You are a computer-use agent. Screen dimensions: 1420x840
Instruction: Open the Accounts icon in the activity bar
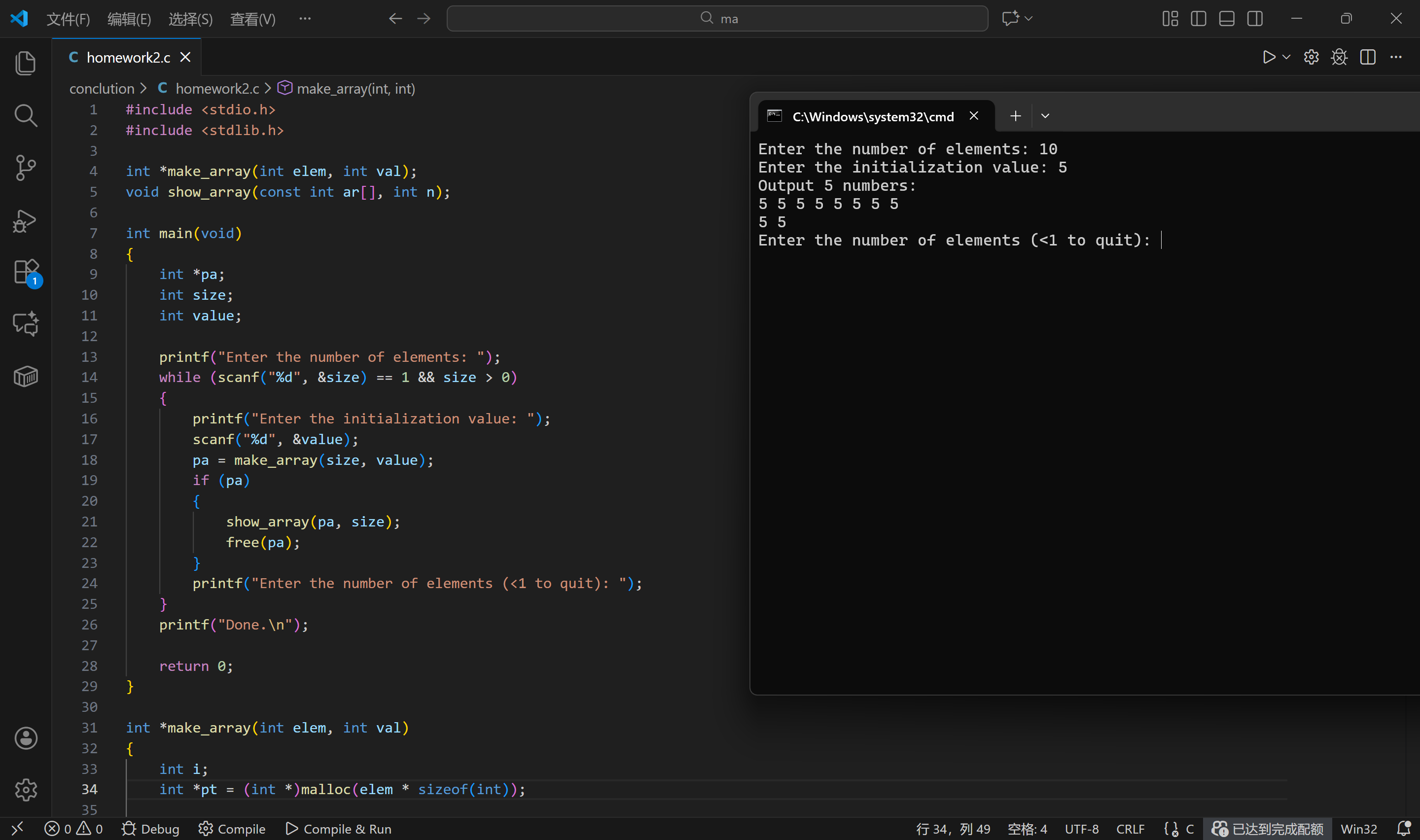pyautogui.click(x=26, y=738)
